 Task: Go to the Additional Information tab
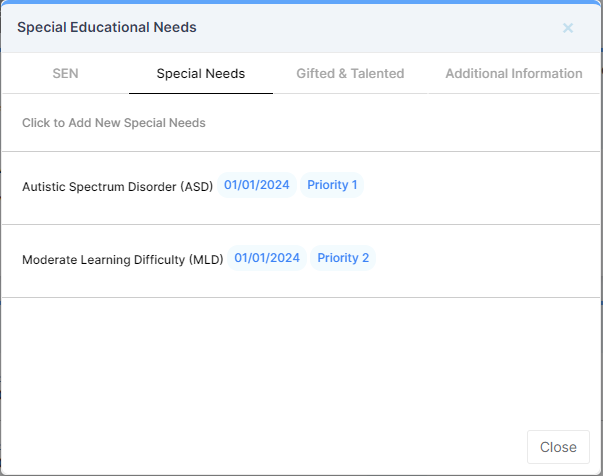coord(514,73)
